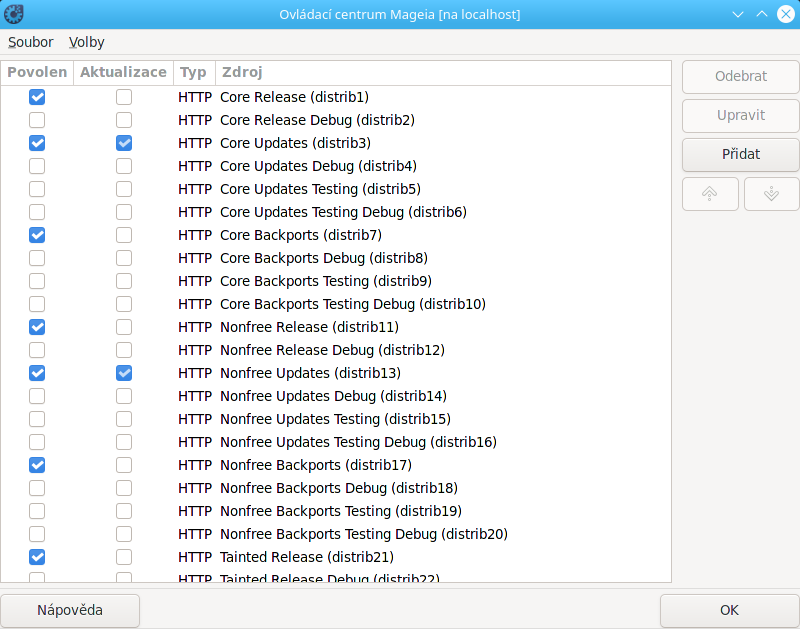Enable Povolen for Core Backports Debug (distrib8)
Image resolution: width=800 pixels, height=629 pixels.
[x=37, y=258]
